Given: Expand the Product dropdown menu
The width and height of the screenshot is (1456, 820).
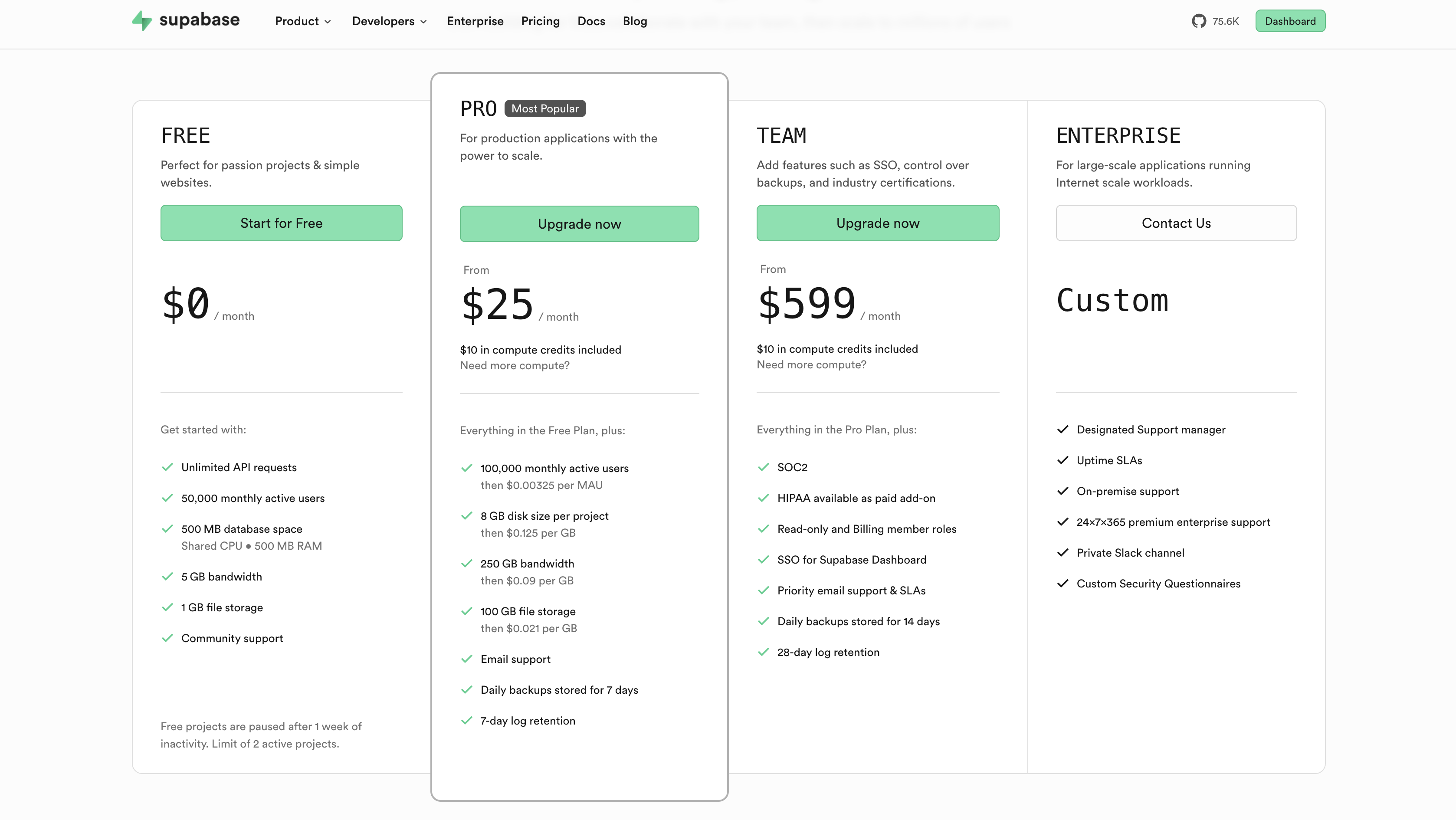Looking at the screenshot, I should pos(303,21).
